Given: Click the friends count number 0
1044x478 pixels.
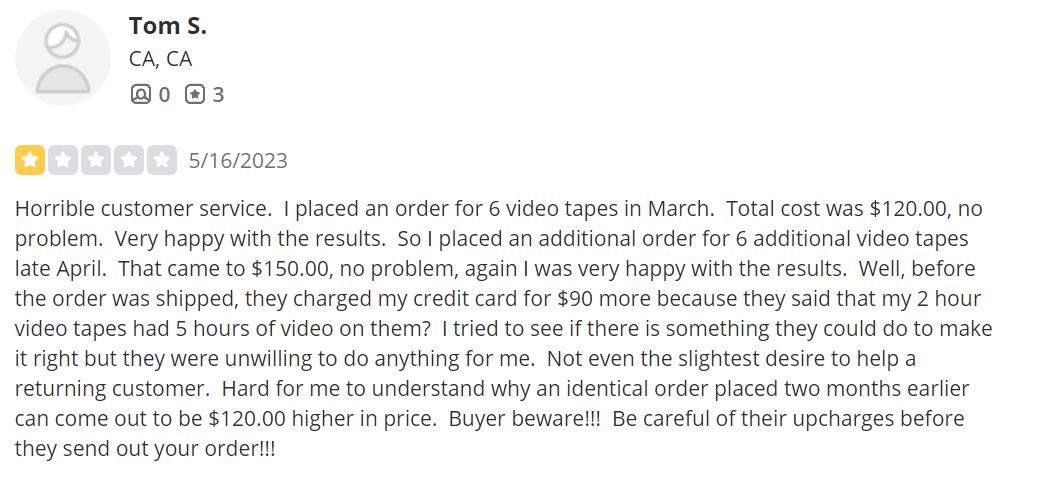Looking at the screenshot, I should pyautogui.click(x=164, y=95).
